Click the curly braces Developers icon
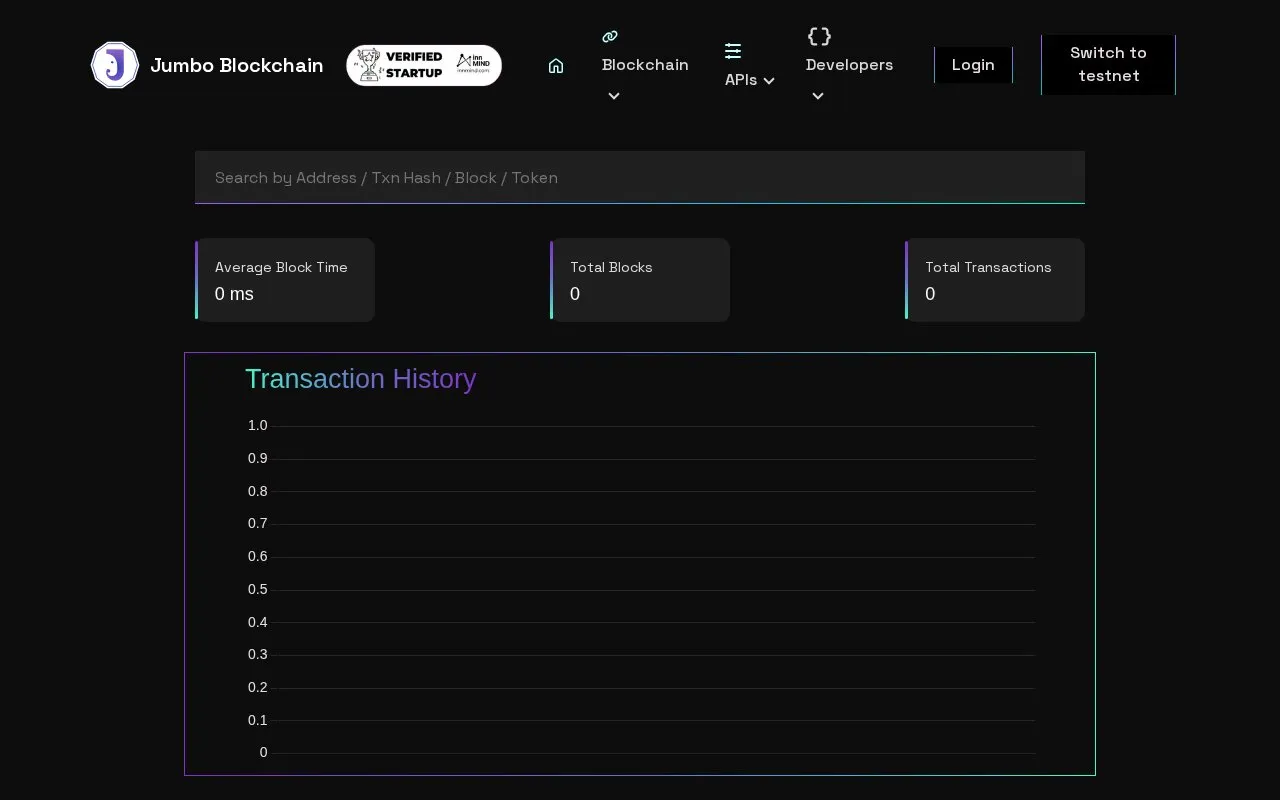Image resolution: width=1280 pixels, height=800 pixels. click(x=819, y=36)
